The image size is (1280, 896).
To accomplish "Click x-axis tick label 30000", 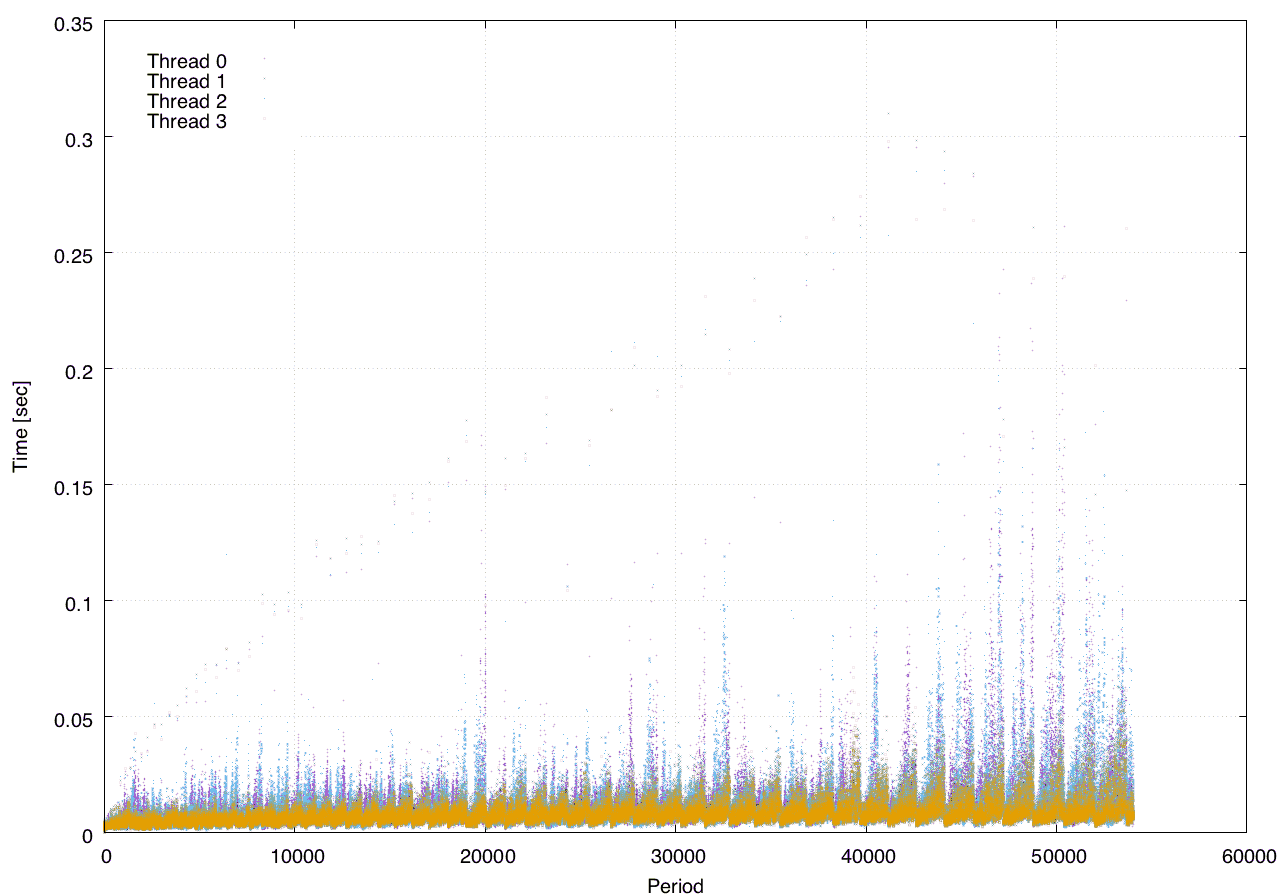I will (675, 856).
